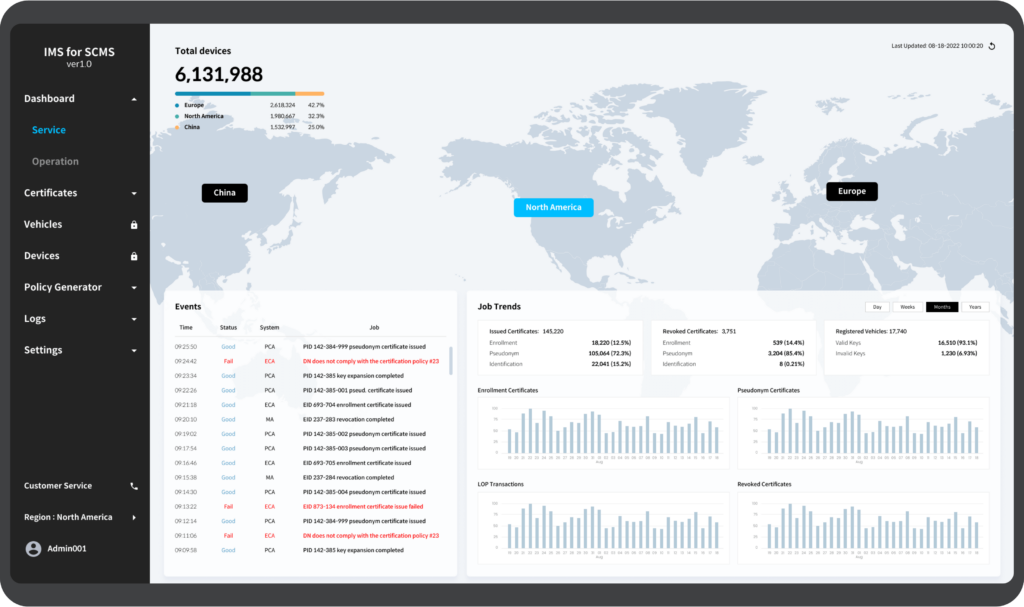Click the Admin001 avatar icon

coord(34,547)
